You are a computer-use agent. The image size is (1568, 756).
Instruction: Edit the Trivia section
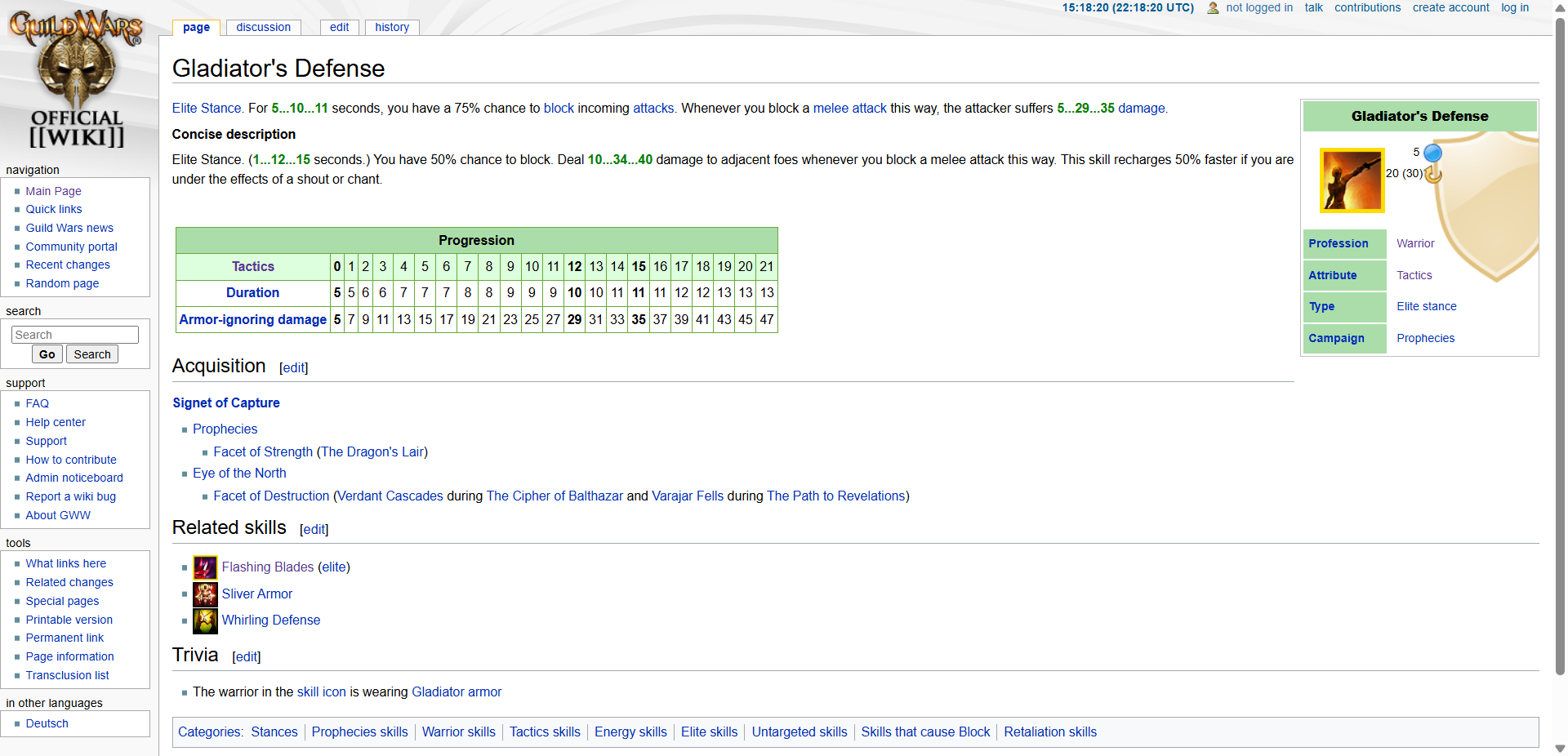[247, 656]
